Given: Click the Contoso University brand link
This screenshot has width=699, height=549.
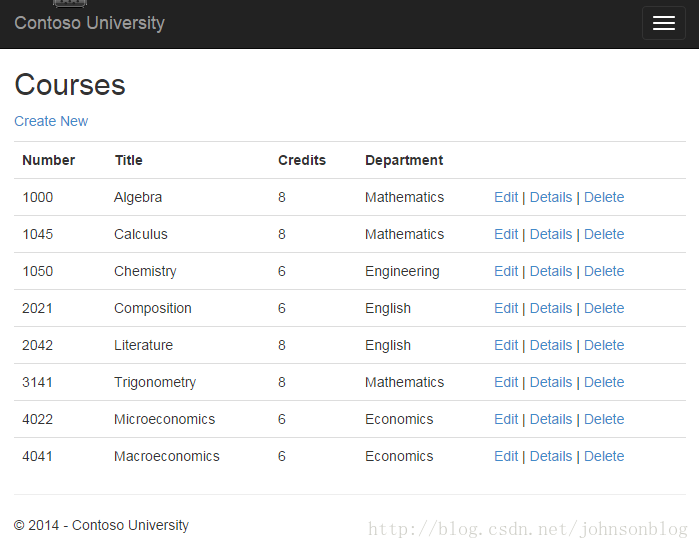Looking at the screenshot, I should click(89, 23).
